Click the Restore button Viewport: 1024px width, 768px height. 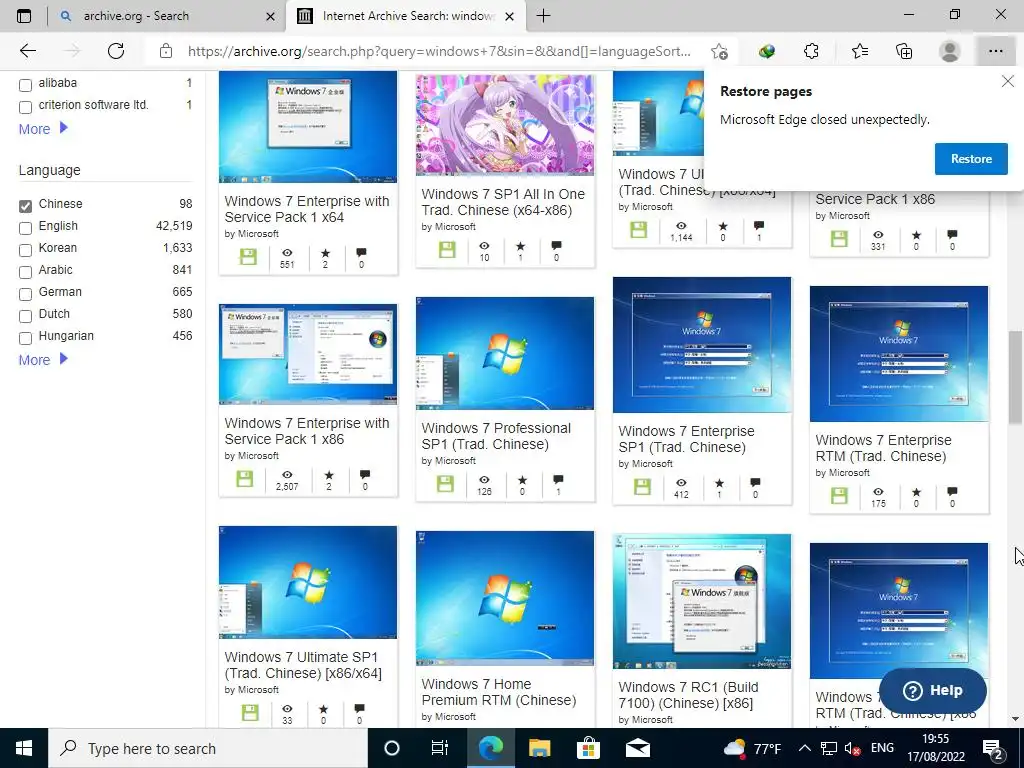pos(971,159)
